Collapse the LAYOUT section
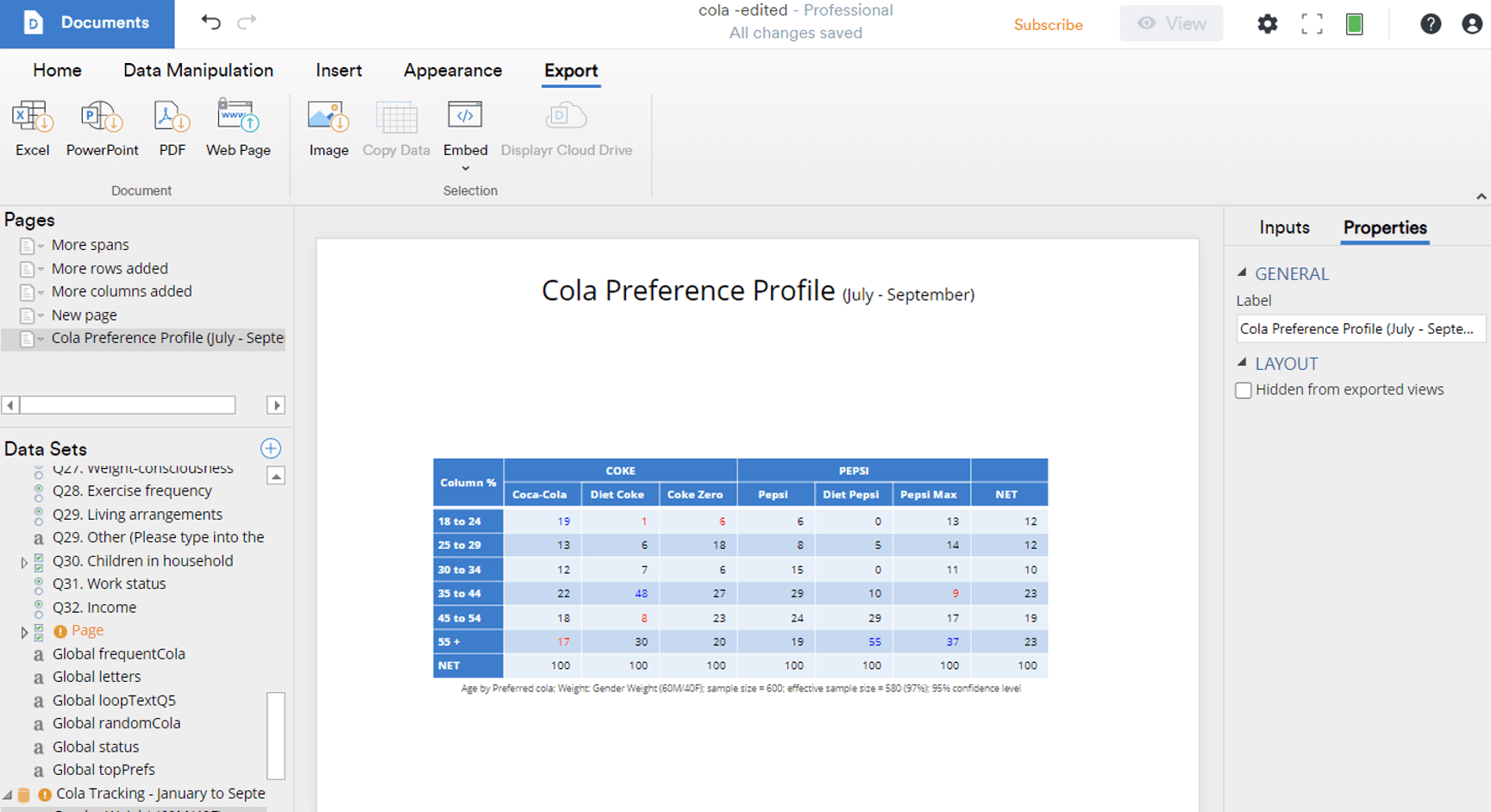 click(1242, 362)
